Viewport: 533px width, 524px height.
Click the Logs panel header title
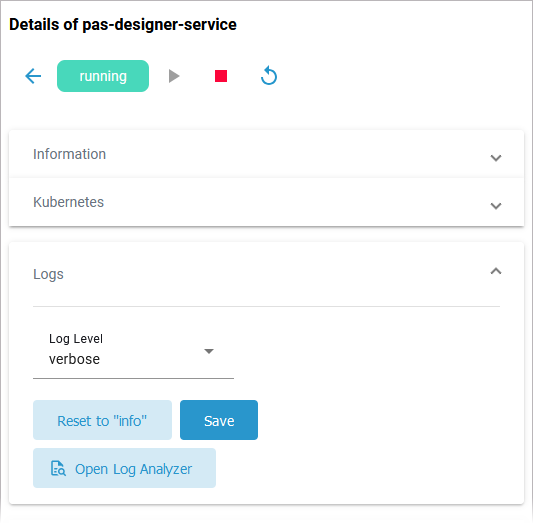coord(48,274)
